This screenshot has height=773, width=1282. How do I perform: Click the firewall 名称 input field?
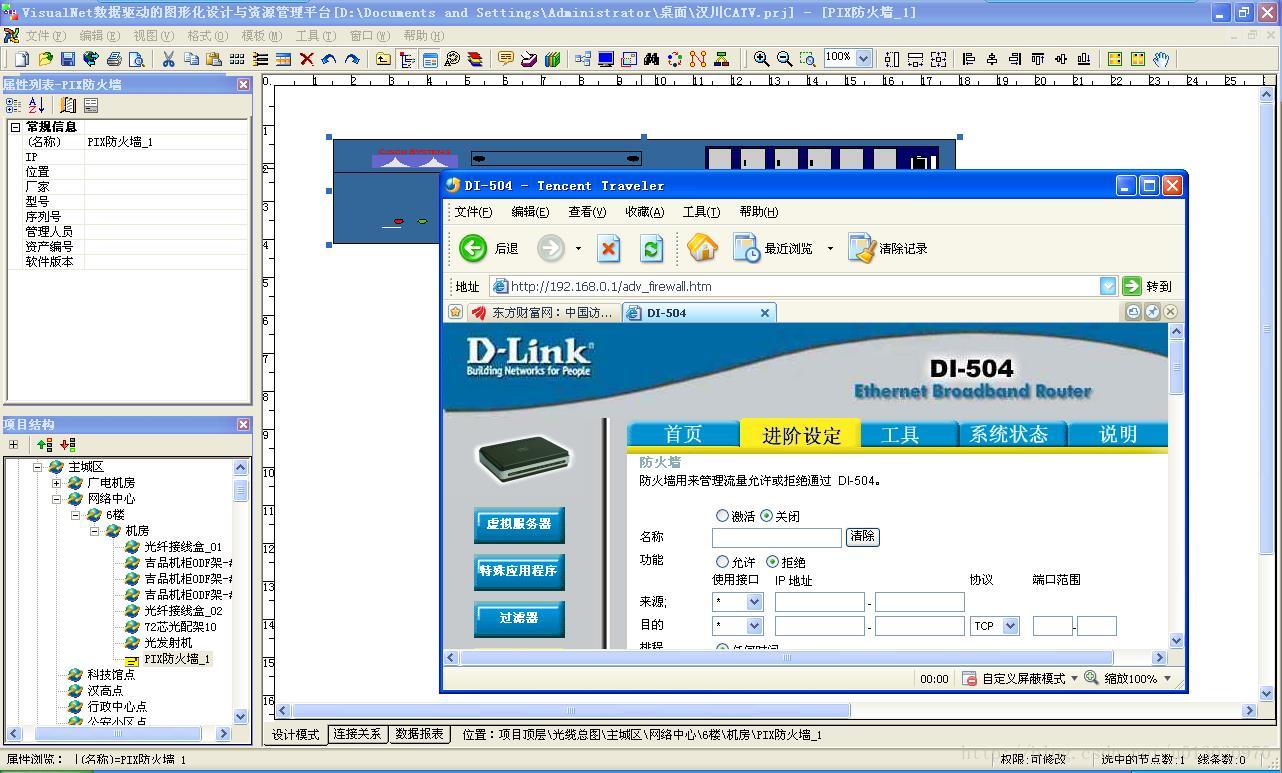coord(776,538)
